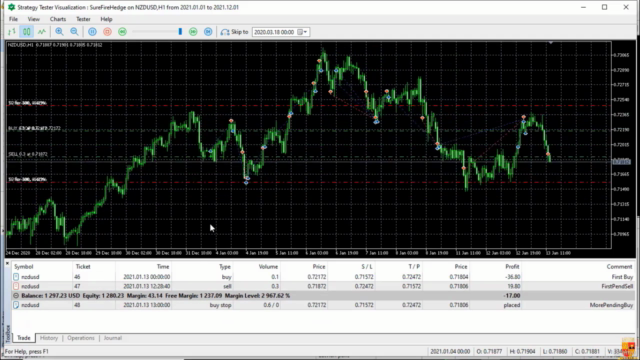640x360 pixels.
Task: Click the balance row circle icon
Action: (16, 296)
